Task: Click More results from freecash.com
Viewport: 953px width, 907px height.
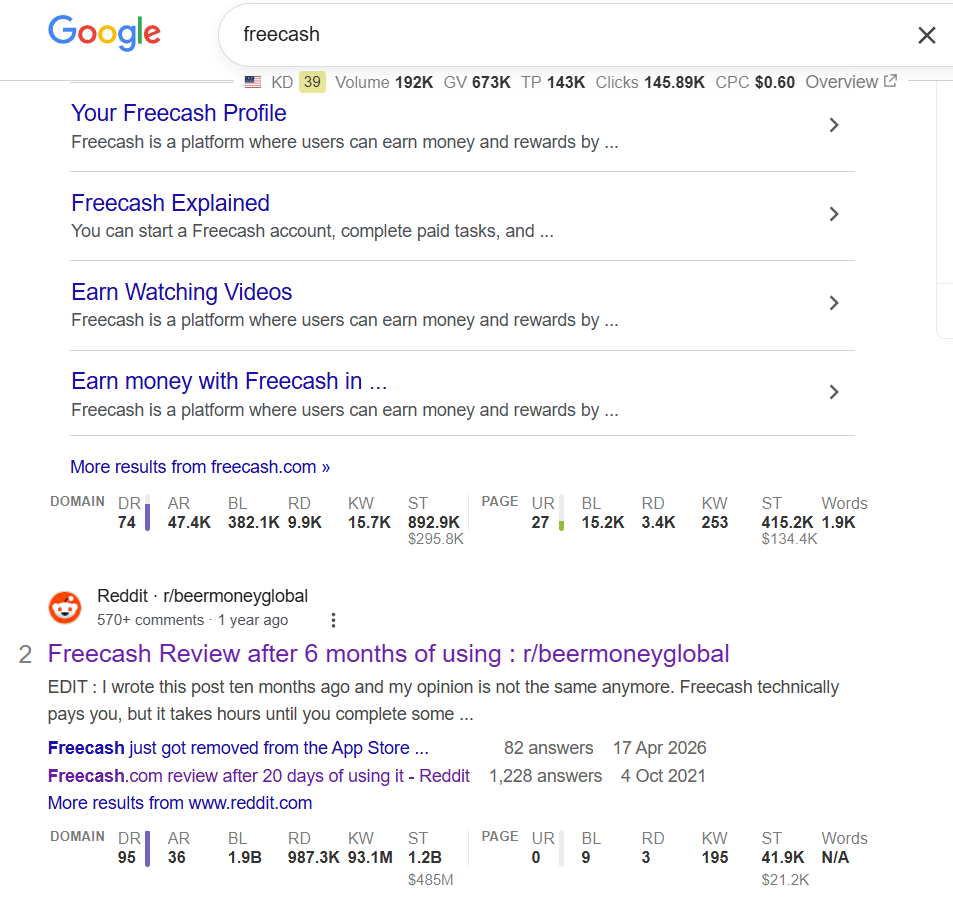Action: coord(200,467)
